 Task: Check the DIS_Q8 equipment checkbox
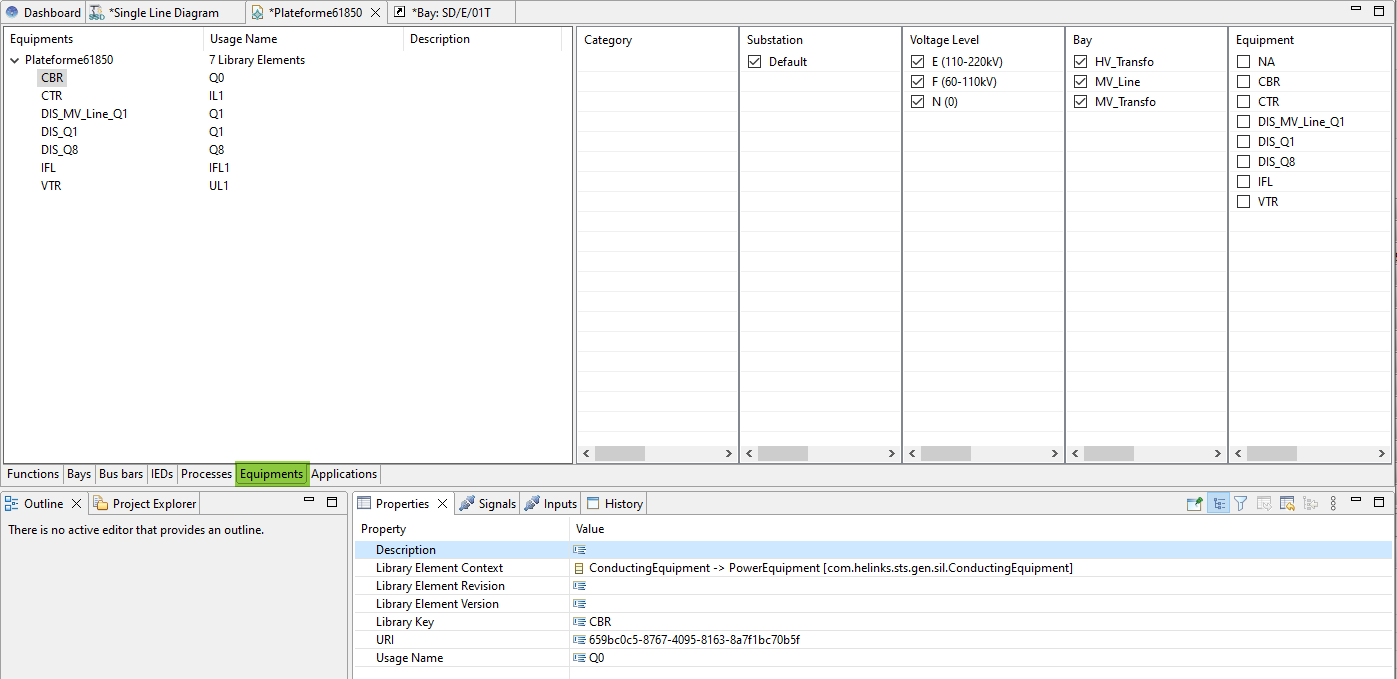1244,162
